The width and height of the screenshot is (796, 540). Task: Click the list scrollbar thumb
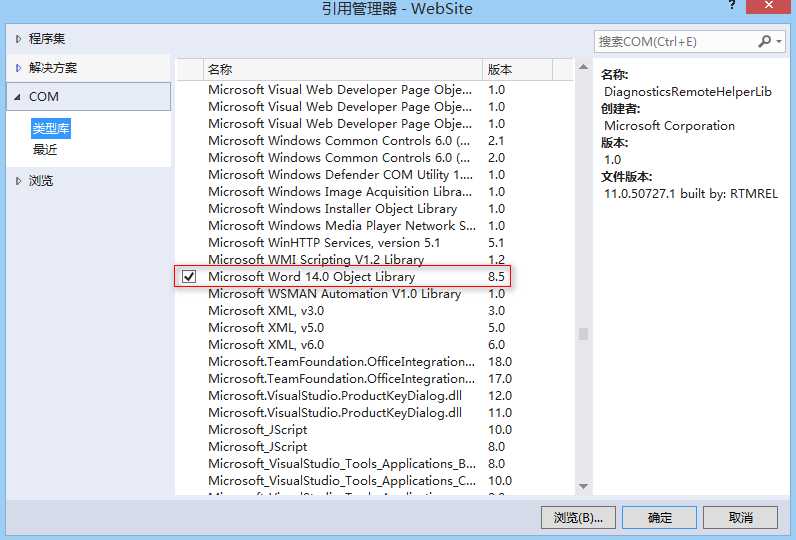point(583,333)
